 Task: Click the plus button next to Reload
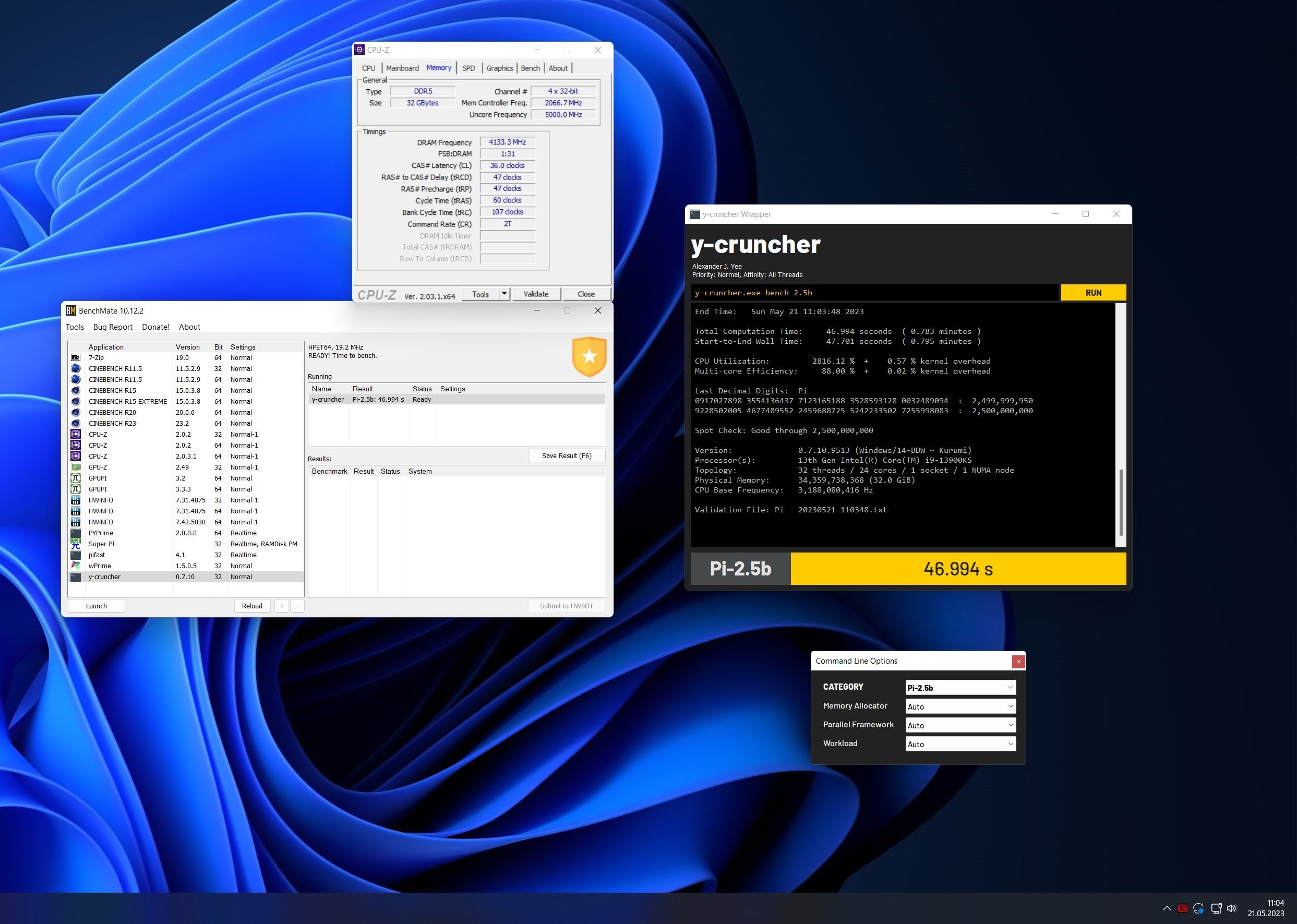tap(282, 606)
